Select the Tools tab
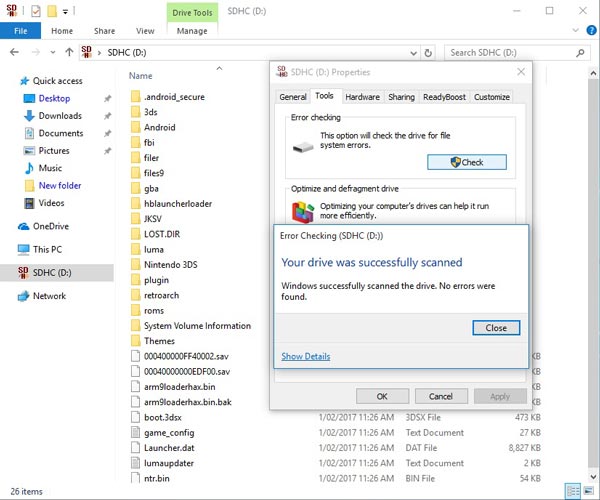 324,96
